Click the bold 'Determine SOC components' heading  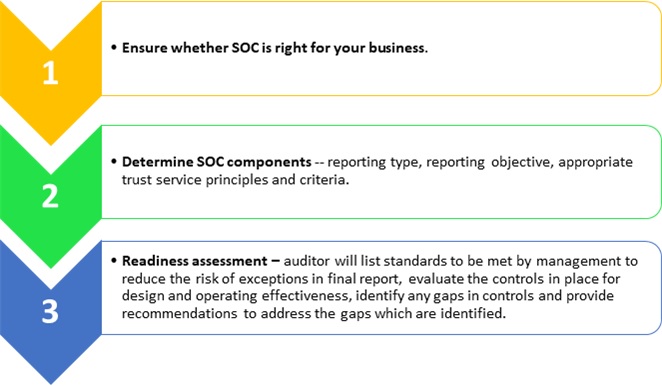[217, 162]
